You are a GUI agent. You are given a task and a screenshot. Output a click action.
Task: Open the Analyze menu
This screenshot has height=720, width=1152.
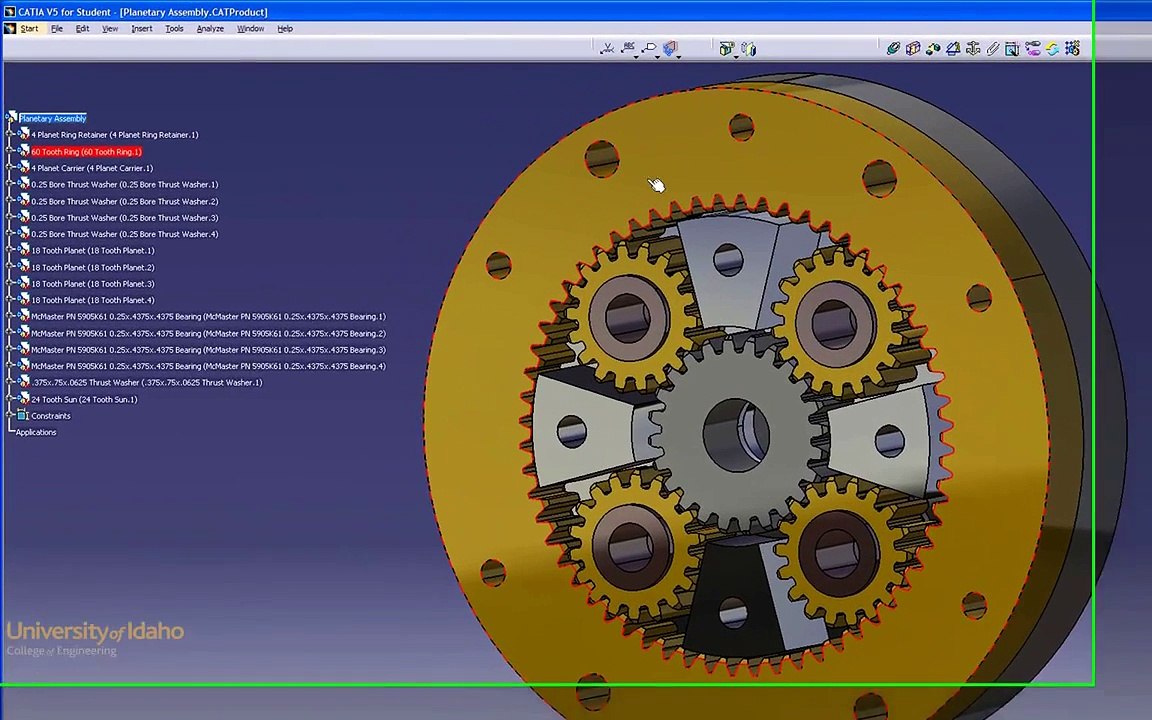coord(210,29)
